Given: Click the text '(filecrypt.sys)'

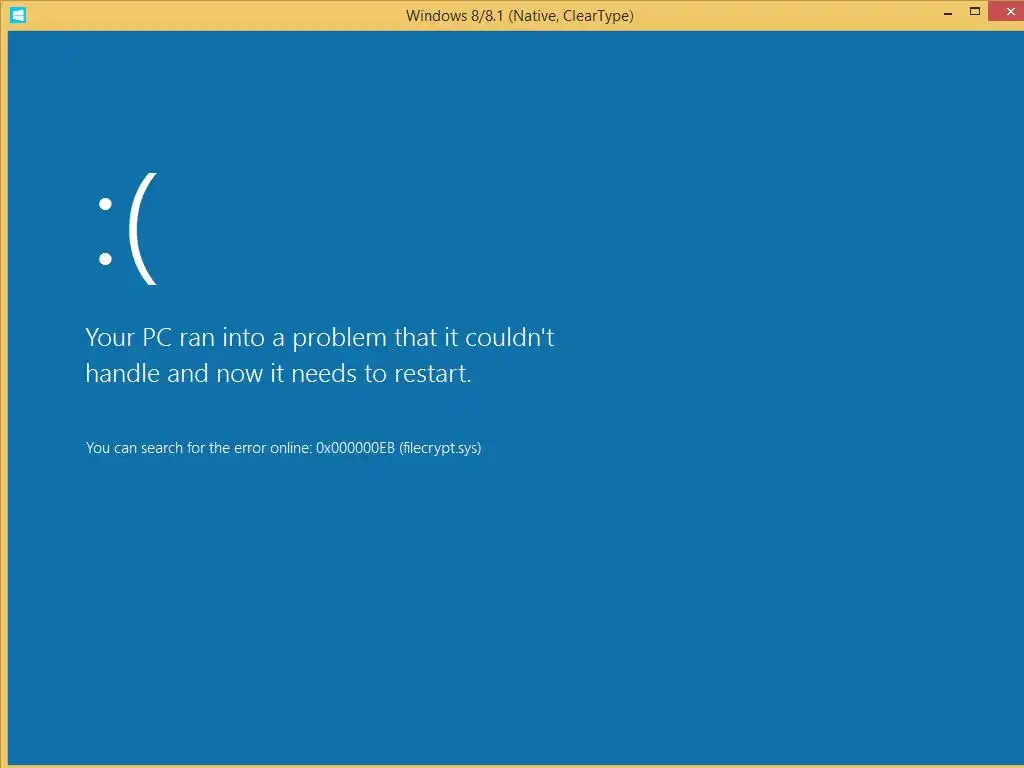Looking at the screenshot, I should (x=440, y=448).
